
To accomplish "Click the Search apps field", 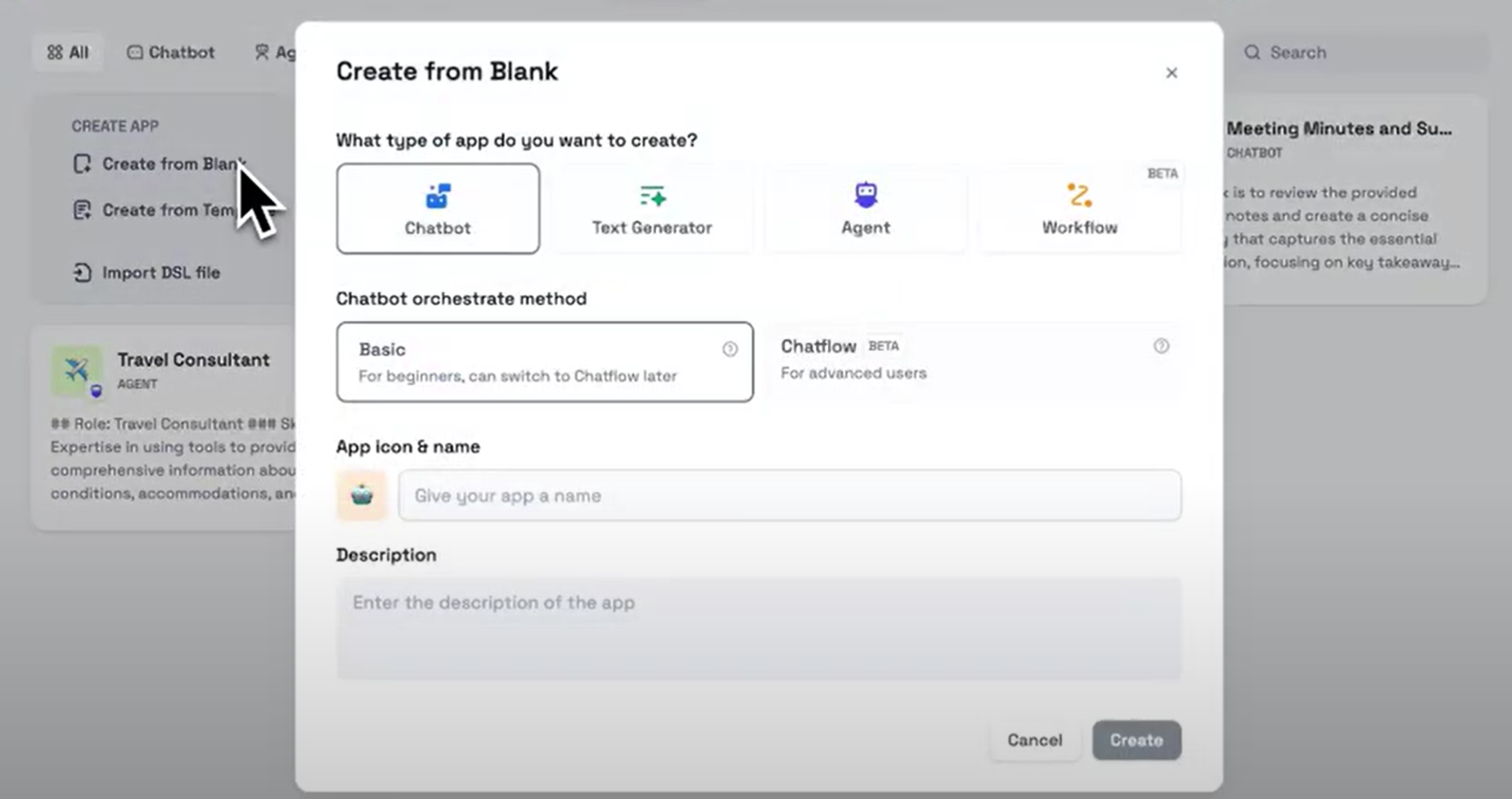I will click(1358, 52).
